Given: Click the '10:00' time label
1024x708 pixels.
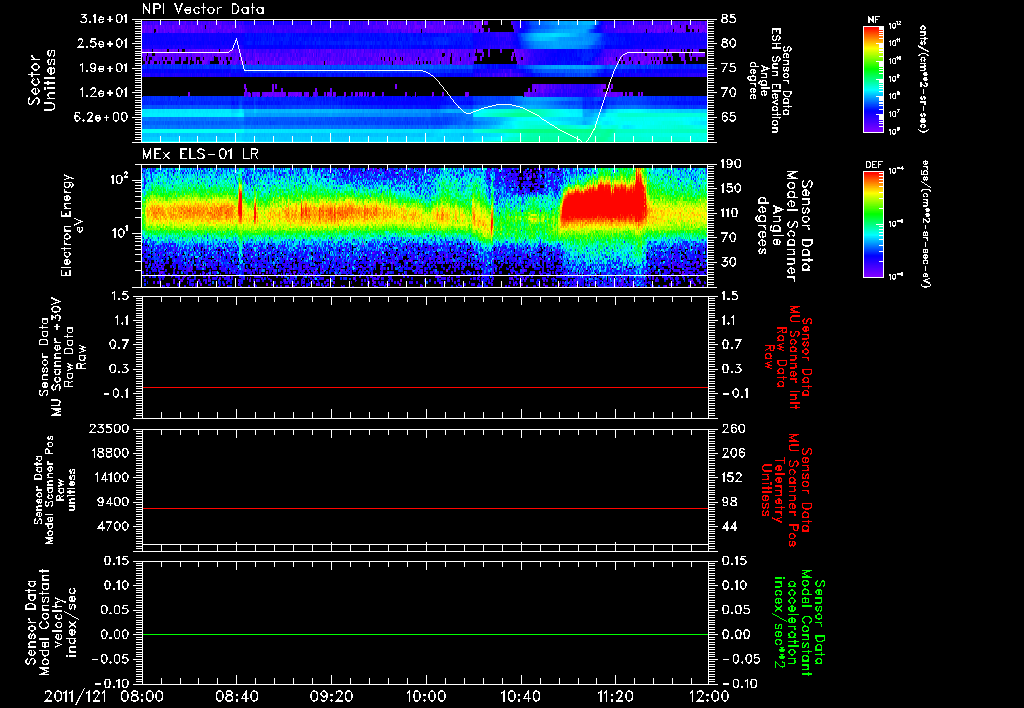Looking at the screenshot, I should 426,696.
